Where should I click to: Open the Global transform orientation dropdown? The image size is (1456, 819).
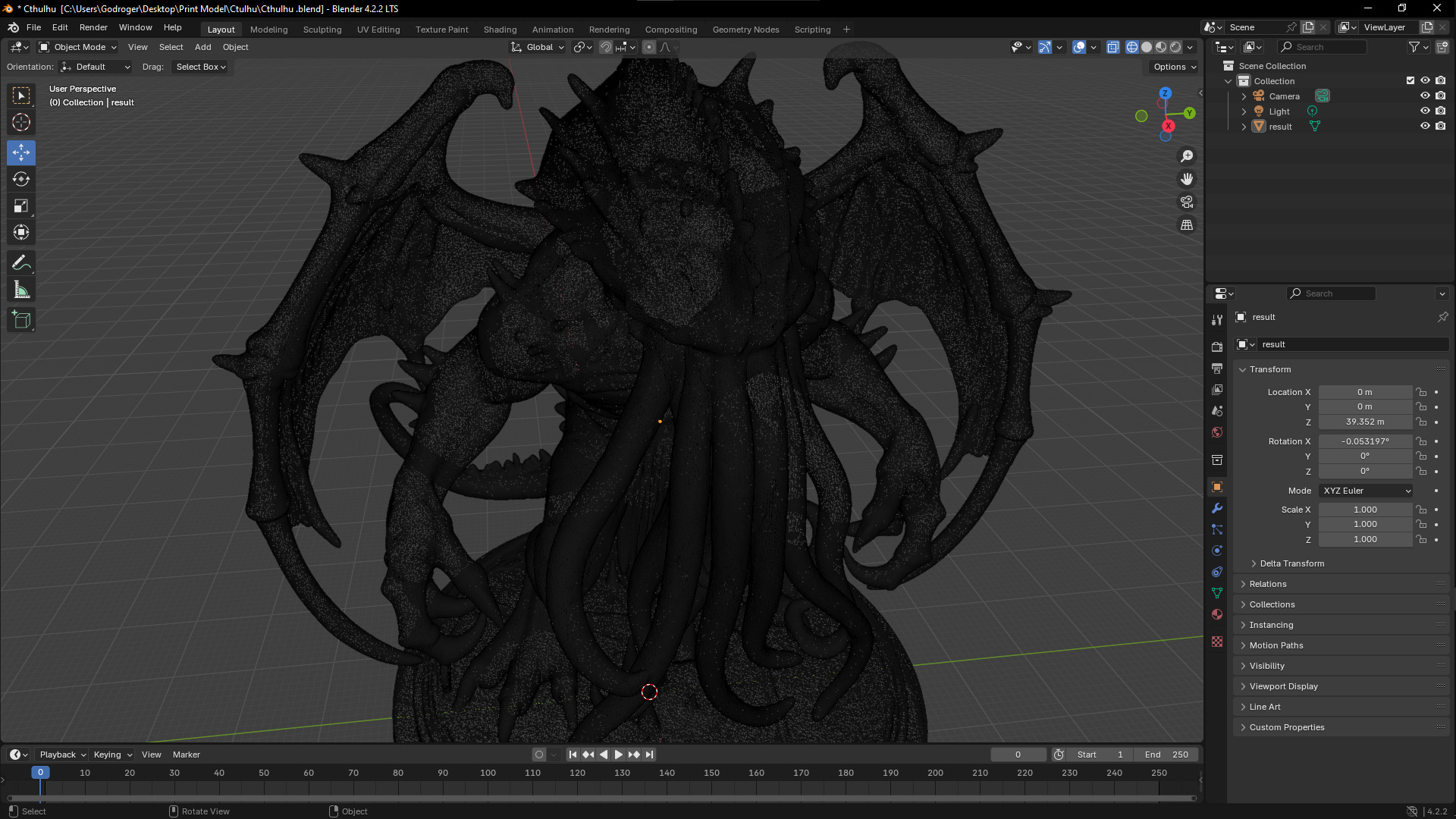(538, 47)
